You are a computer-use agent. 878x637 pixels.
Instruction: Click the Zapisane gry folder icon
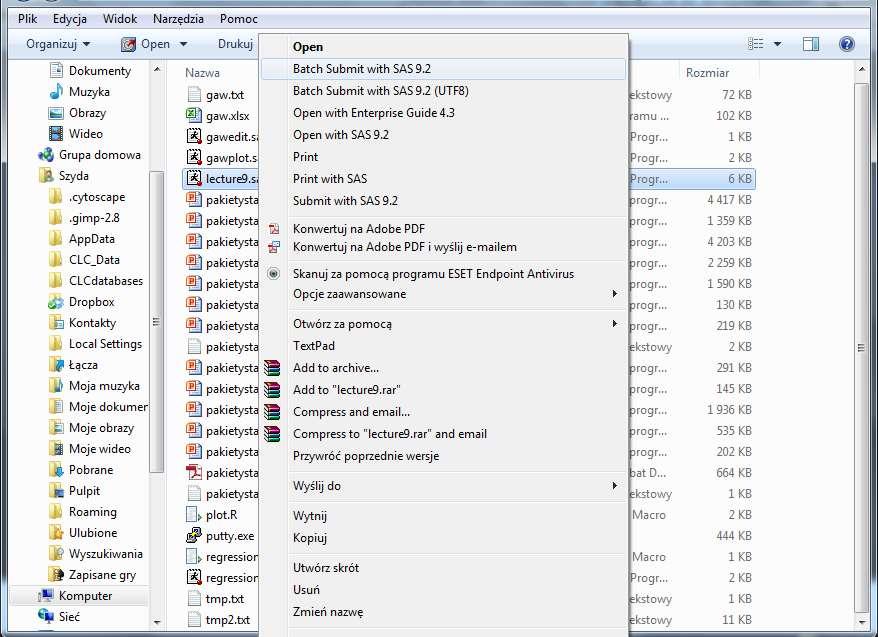coord(56,574)
